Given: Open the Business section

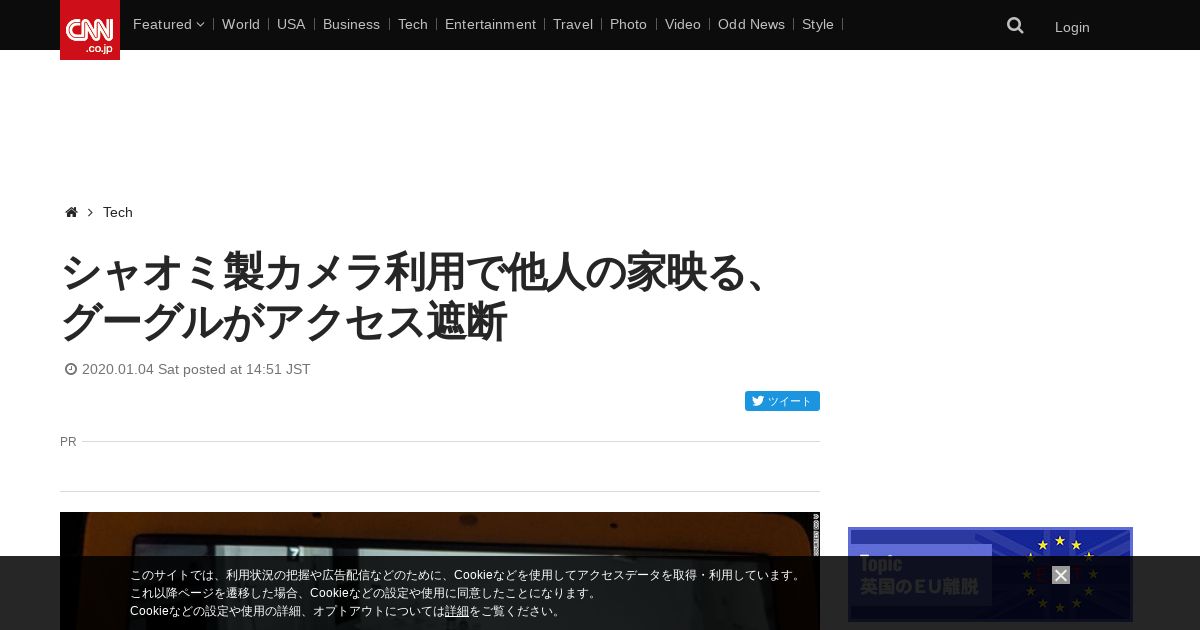Looking at the screenshot, I should point(351,24).
